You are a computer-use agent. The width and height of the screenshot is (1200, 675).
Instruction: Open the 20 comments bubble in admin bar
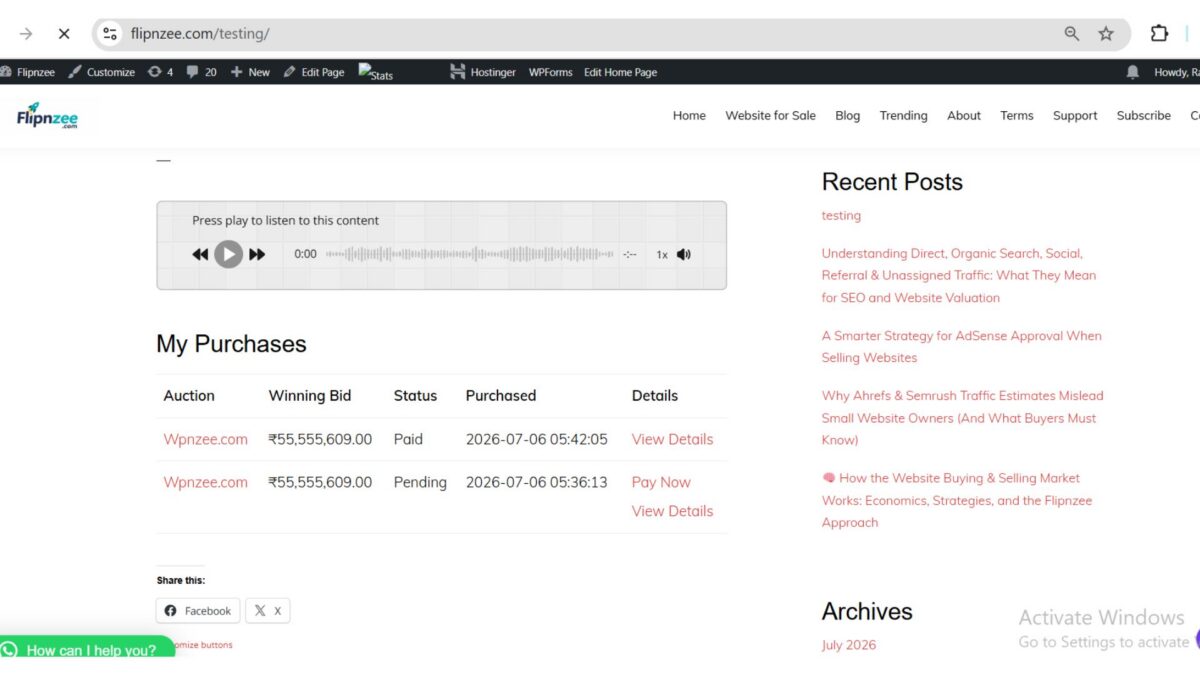[x=202, y=72]
